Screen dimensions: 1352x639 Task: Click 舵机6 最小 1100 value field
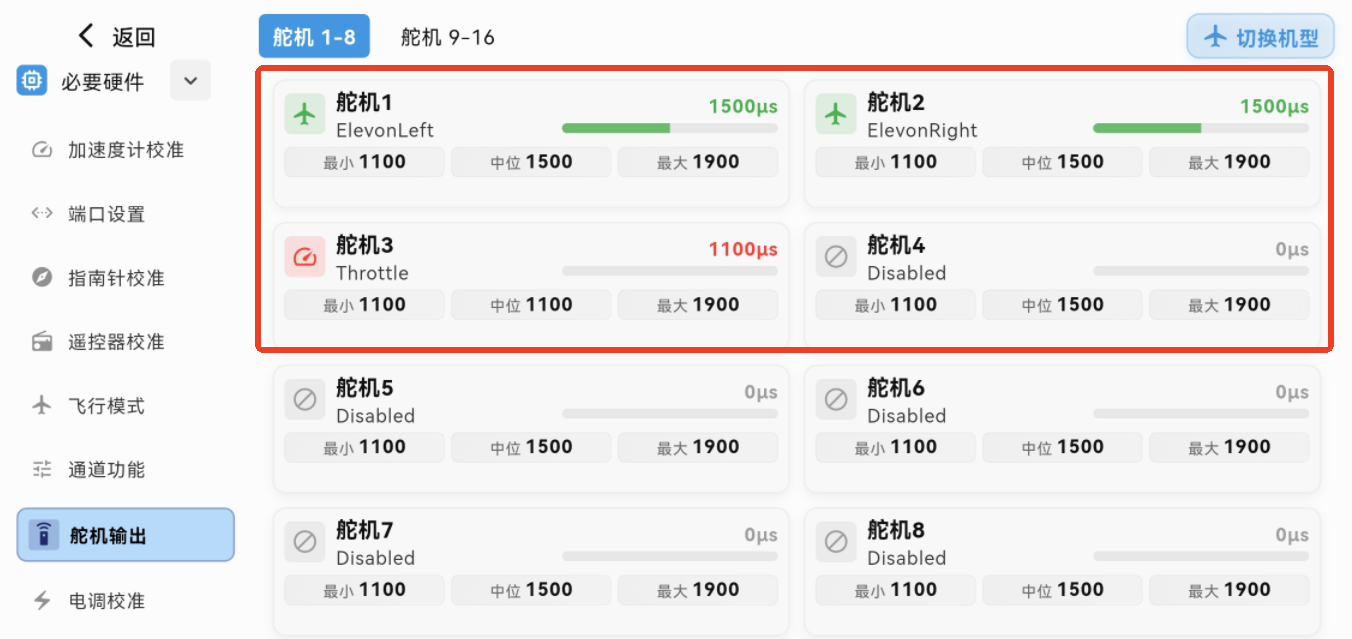click(x=895, y=447)
